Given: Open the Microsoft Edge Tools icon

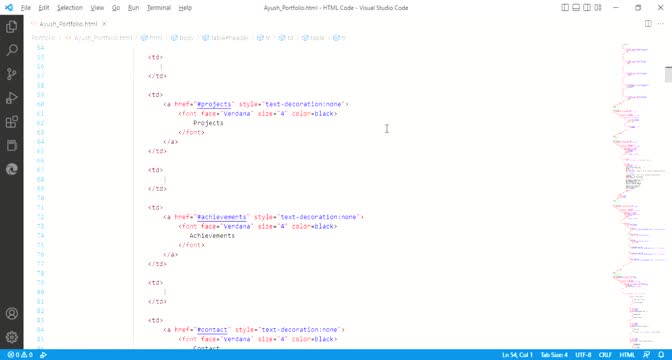Looking at the screenshot, I should 12,169.
